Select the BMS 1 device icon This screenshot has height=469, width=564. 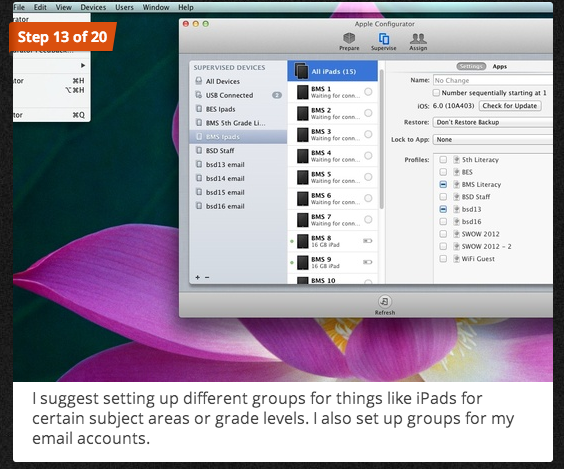(303, 92)
